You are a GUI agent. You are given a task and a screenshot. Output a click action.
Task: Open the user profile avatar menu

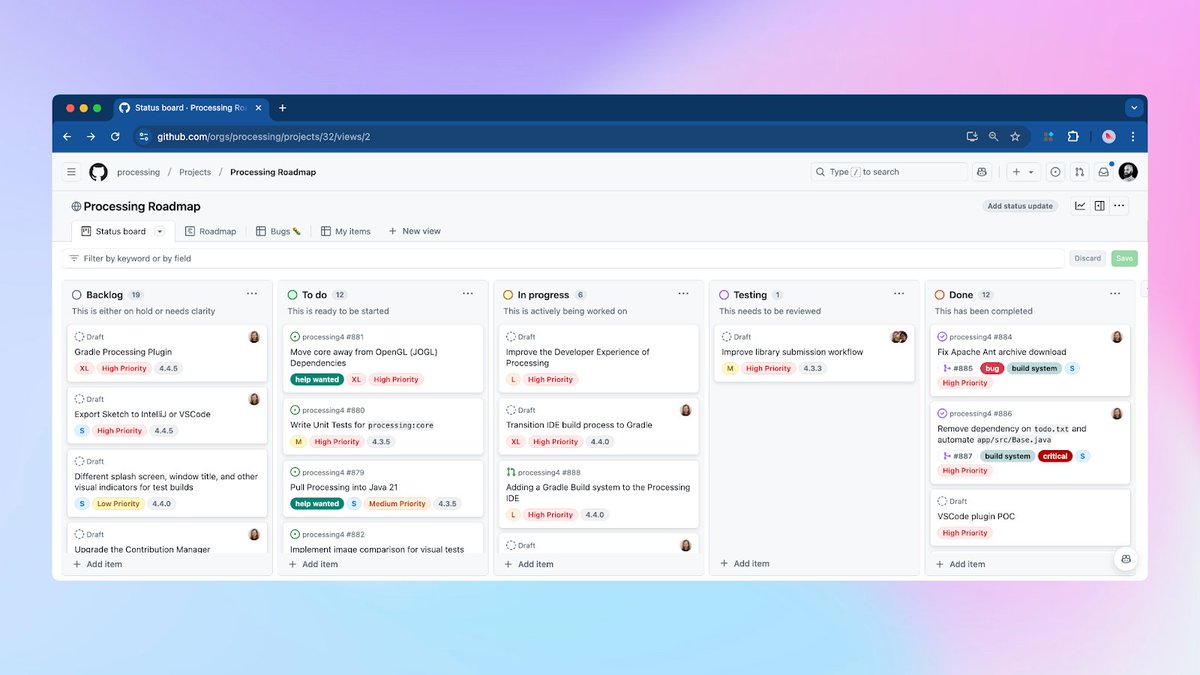point(1128,172)
